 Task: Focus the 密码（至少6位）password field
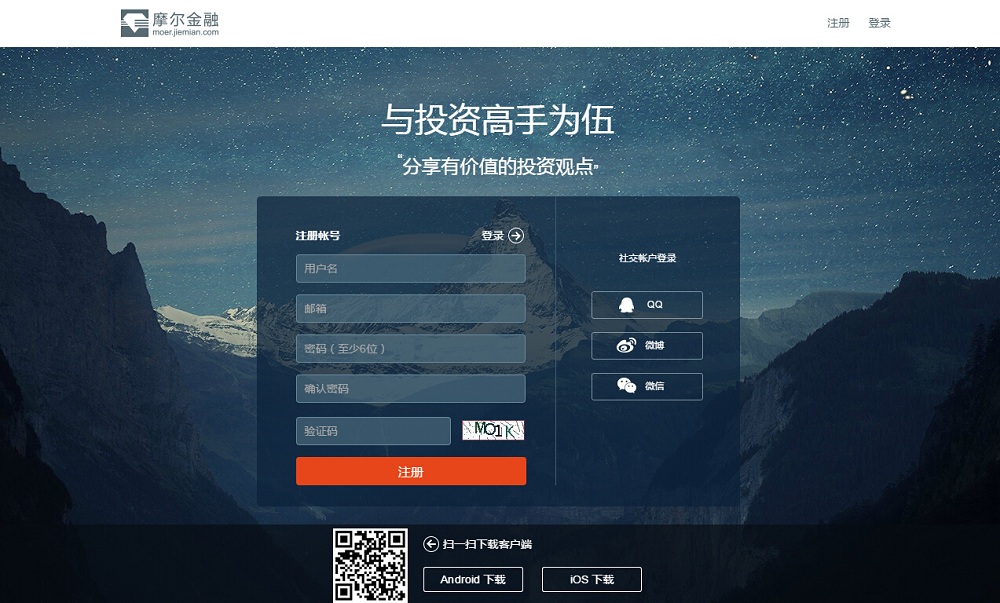pos(411,349)
